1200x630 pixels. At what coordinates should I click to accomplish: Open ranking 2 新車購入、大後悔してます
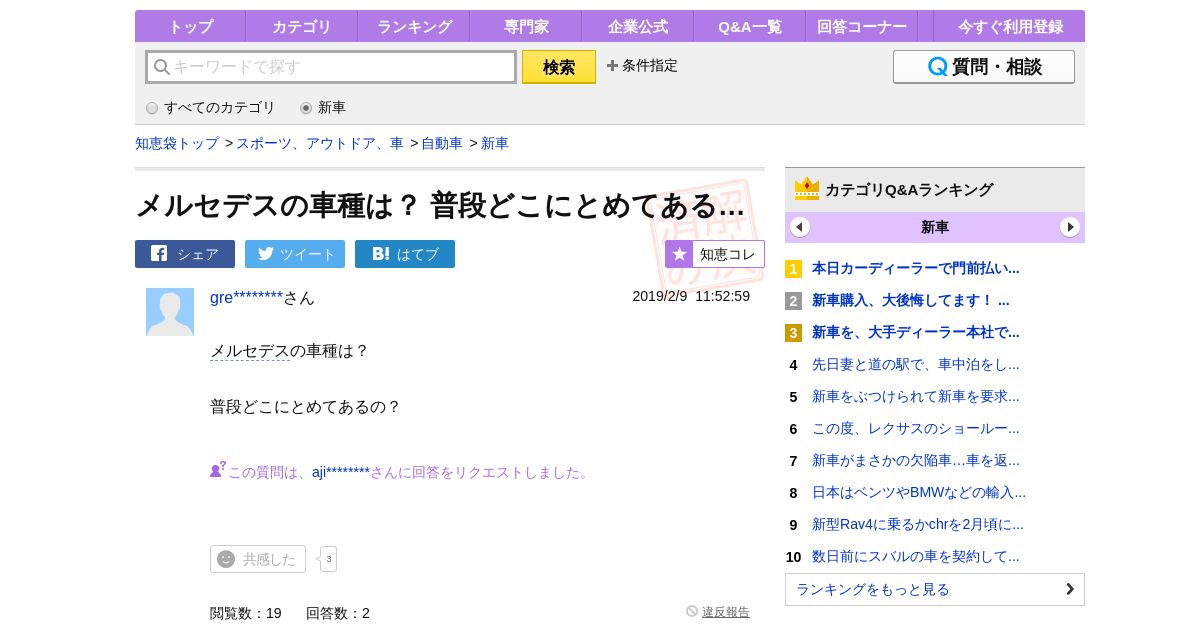pyautogui.click(x=911, y=300)
